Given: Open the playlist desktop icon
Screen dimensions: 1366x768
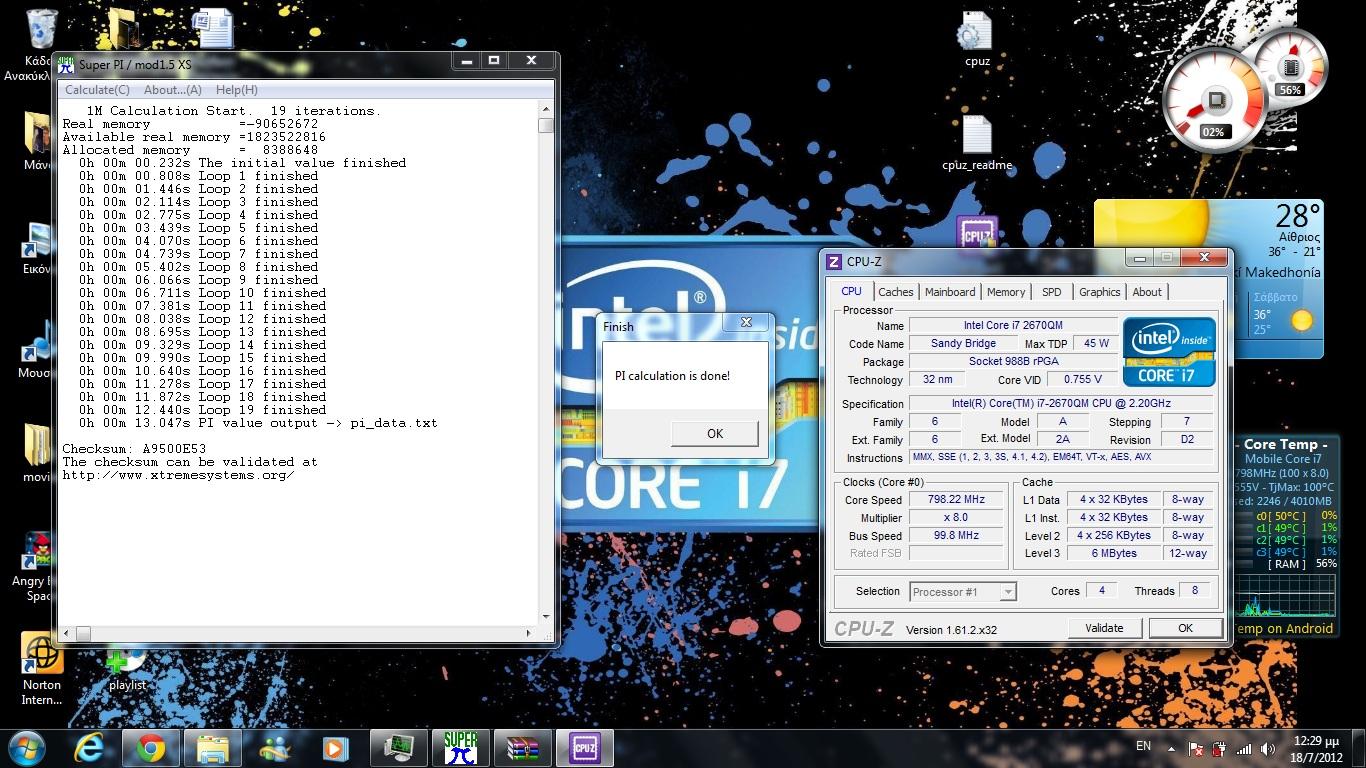Looking at the screenshot, I should click(127, 668).
